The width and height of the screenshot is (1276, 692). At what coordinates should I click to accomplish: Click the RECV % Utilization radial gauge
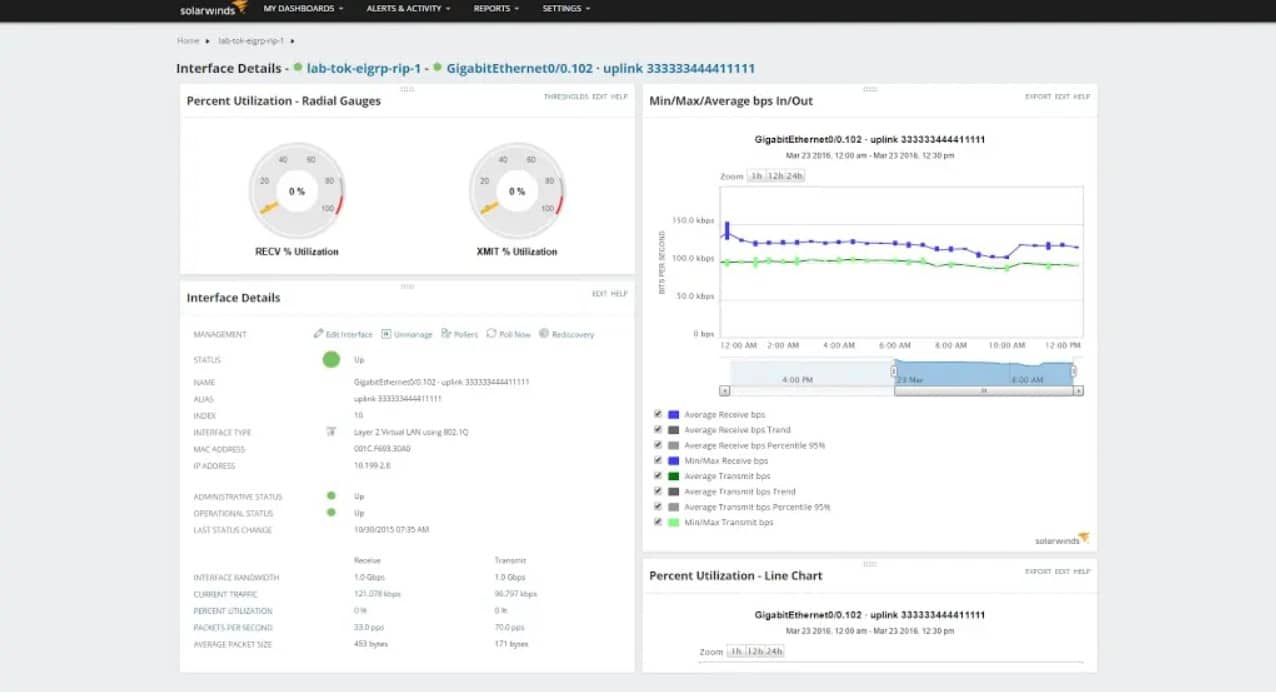(297, 190)
